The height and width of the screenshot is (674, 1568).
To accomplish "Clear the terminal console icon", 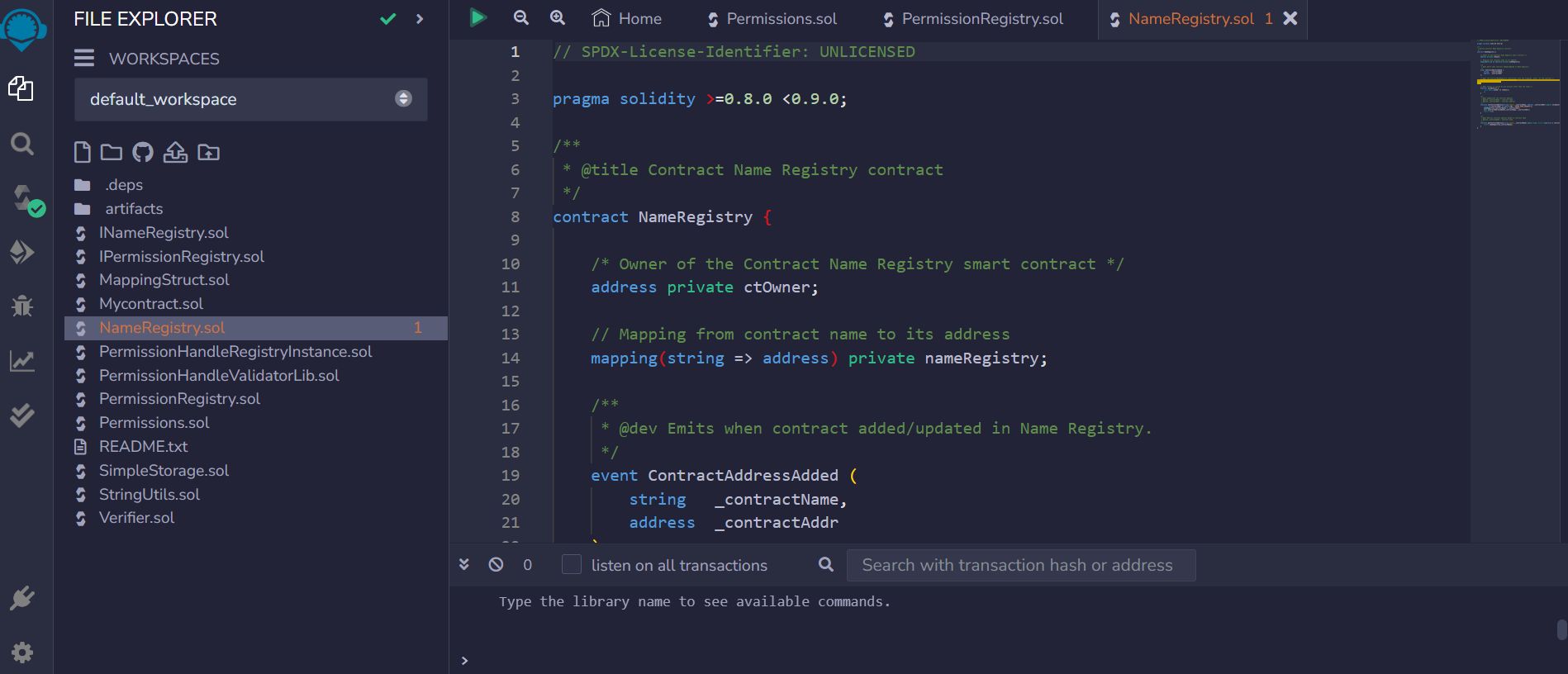I will pyautogui.click(x=496, y=564).
